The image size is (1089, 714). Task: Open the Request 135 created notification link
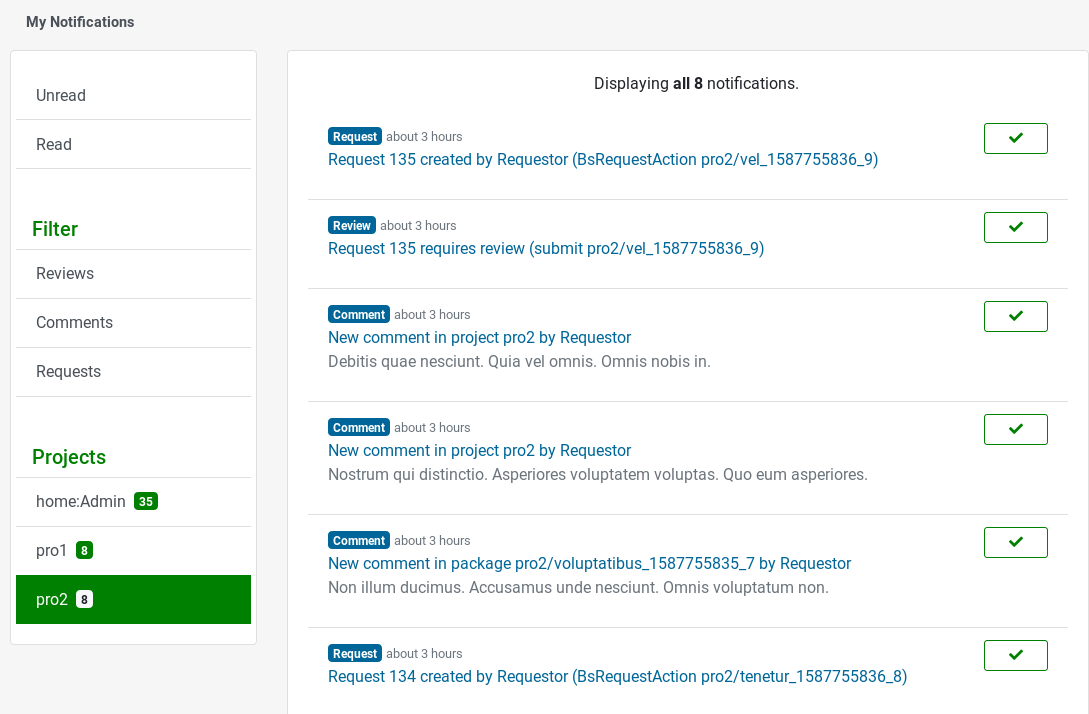point(603,159)
